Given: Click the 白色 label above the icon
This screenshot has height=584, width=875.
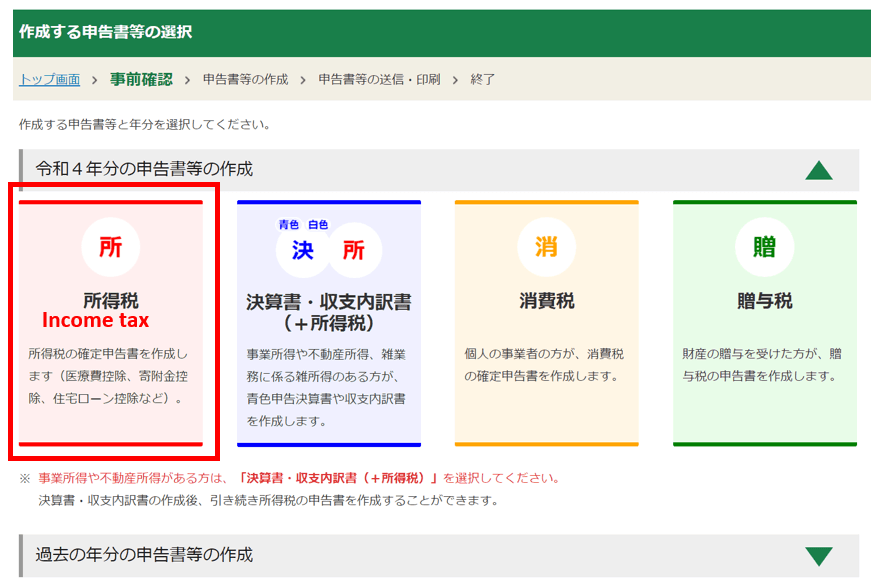Looking at the screenshot, I should (318, 224).
